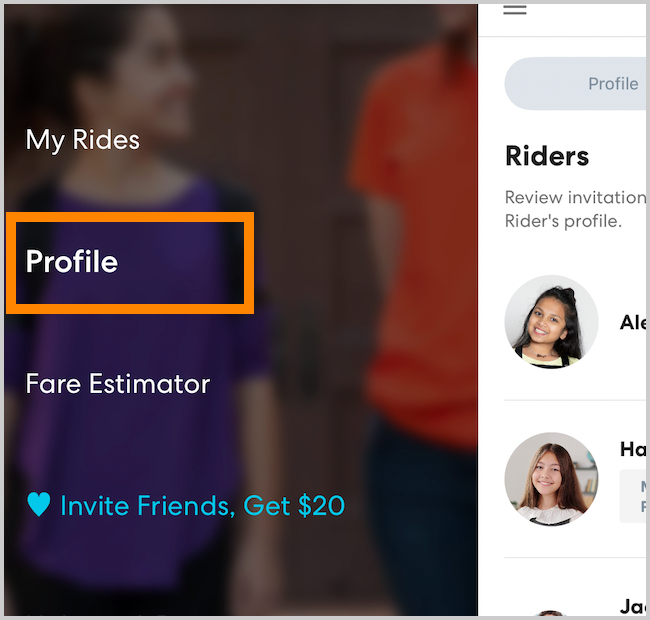The image size is (650, 620).
Task: Select the second rider's avatar photo
Action: tap(551, 479)
